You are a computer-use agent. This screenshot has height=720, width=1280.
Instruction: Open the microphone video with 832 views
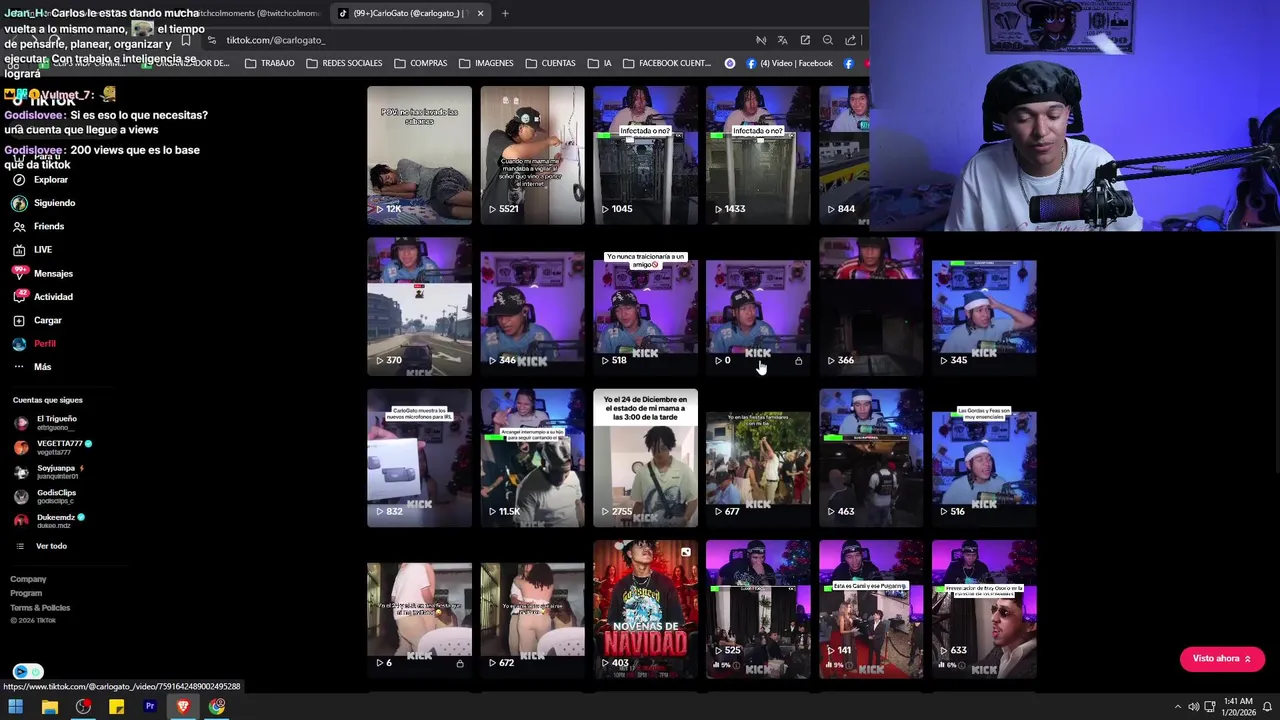click(x=419, y=458)
